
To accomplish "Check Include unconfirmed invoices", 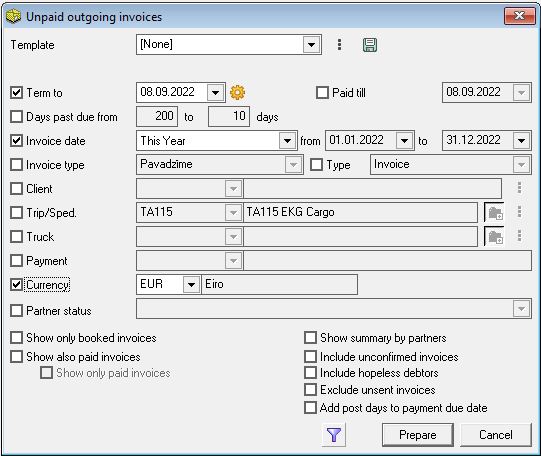I will click(310, 356).
